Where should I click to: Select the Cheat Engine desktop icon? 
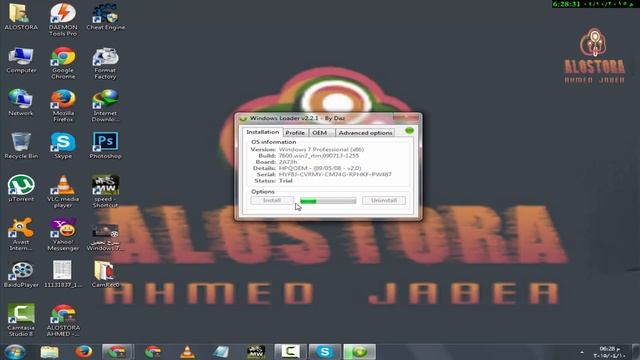tap(105, 17)
